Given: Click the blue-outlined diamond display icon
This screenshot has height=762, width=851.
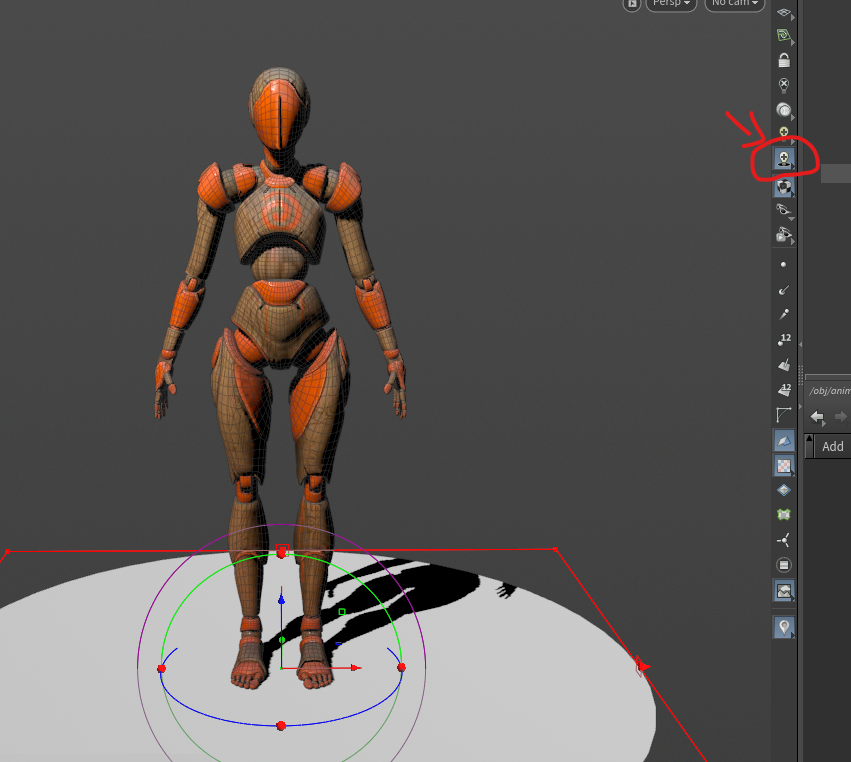Looking at the screenshot, I should [784, 491].
